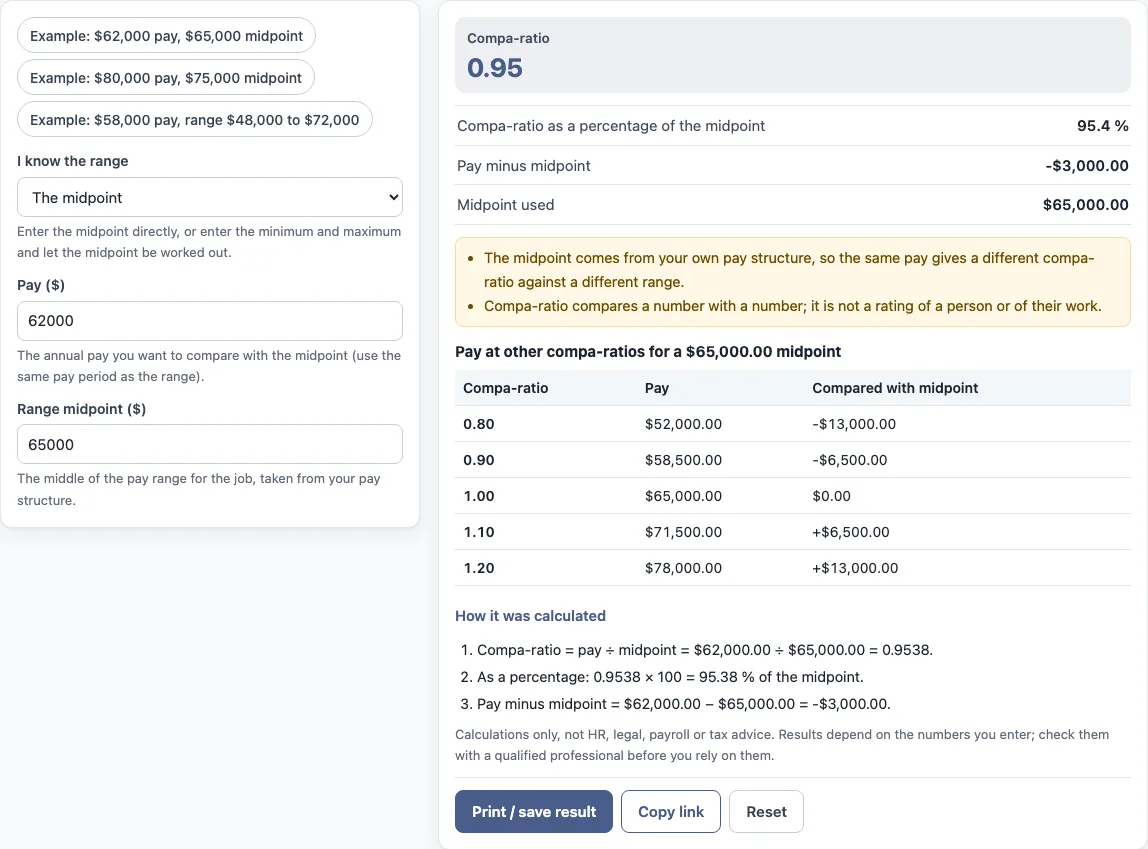The width and height of the screenshot is (1148, 849).
Task: Click the 'I know the range' label
Action: [x=72, y=161]
